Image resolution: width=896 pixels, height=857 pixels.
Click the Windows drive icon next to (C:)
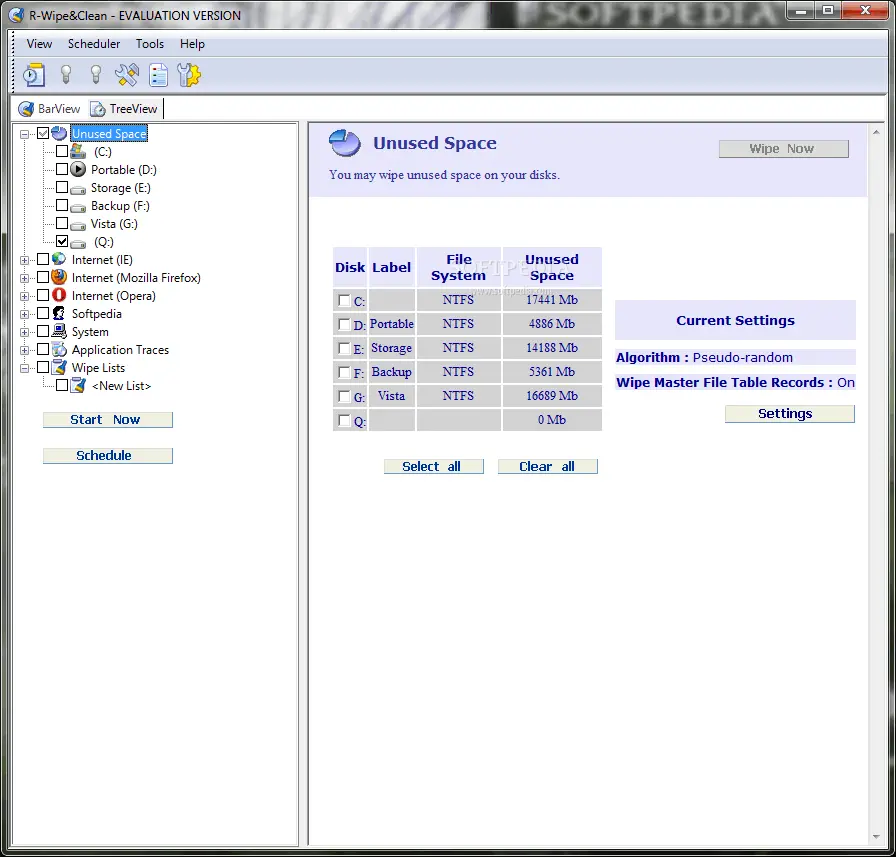(x=78, y=151)
